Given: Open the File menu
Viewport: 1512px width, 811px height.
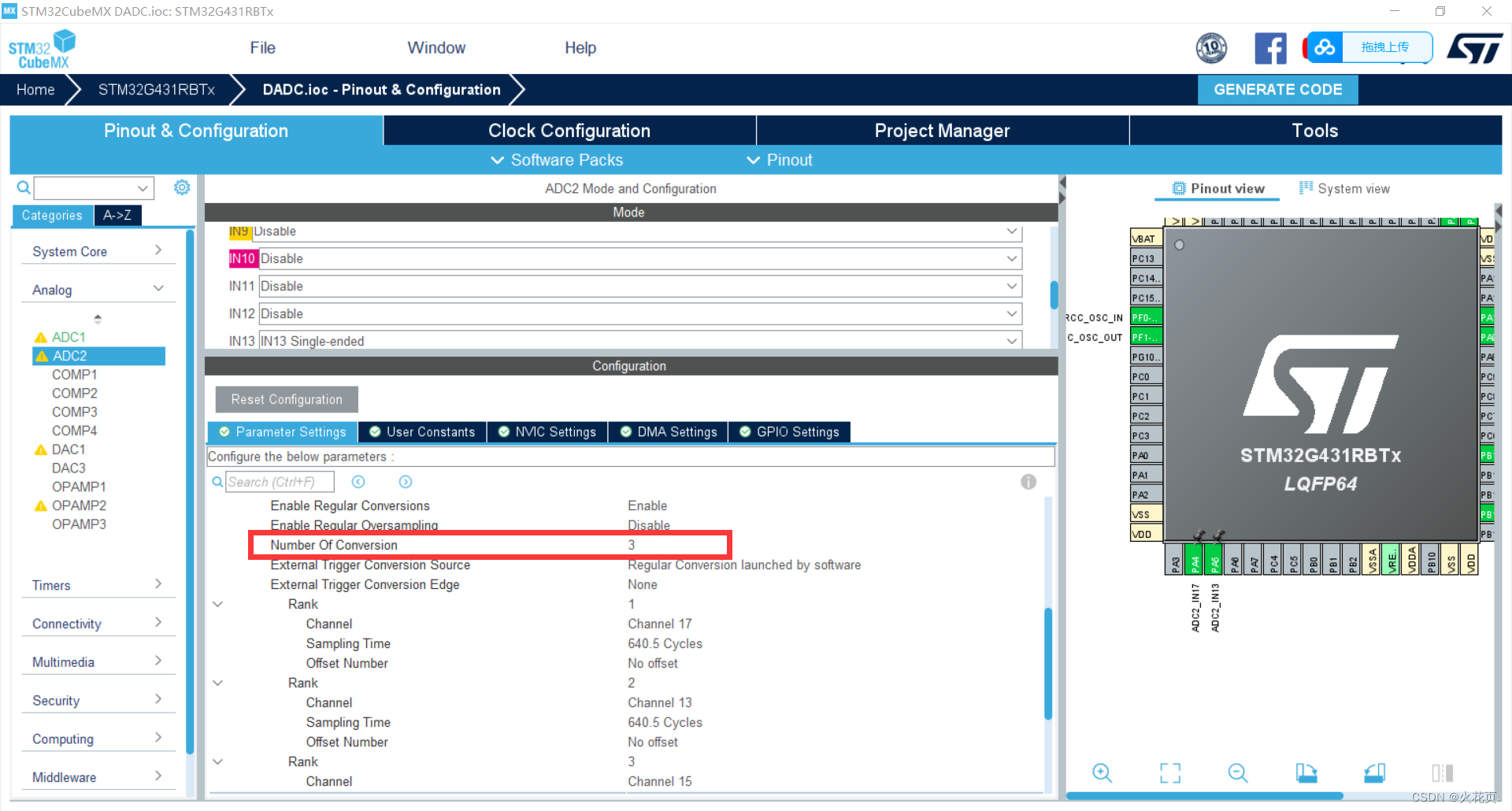Looking at the screenshot, I should 262,48.
